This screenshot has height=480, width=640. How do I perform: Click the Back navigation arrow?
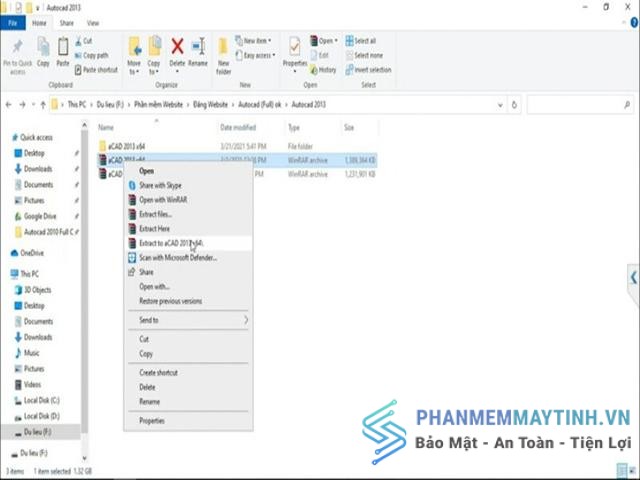pos(8,105)
